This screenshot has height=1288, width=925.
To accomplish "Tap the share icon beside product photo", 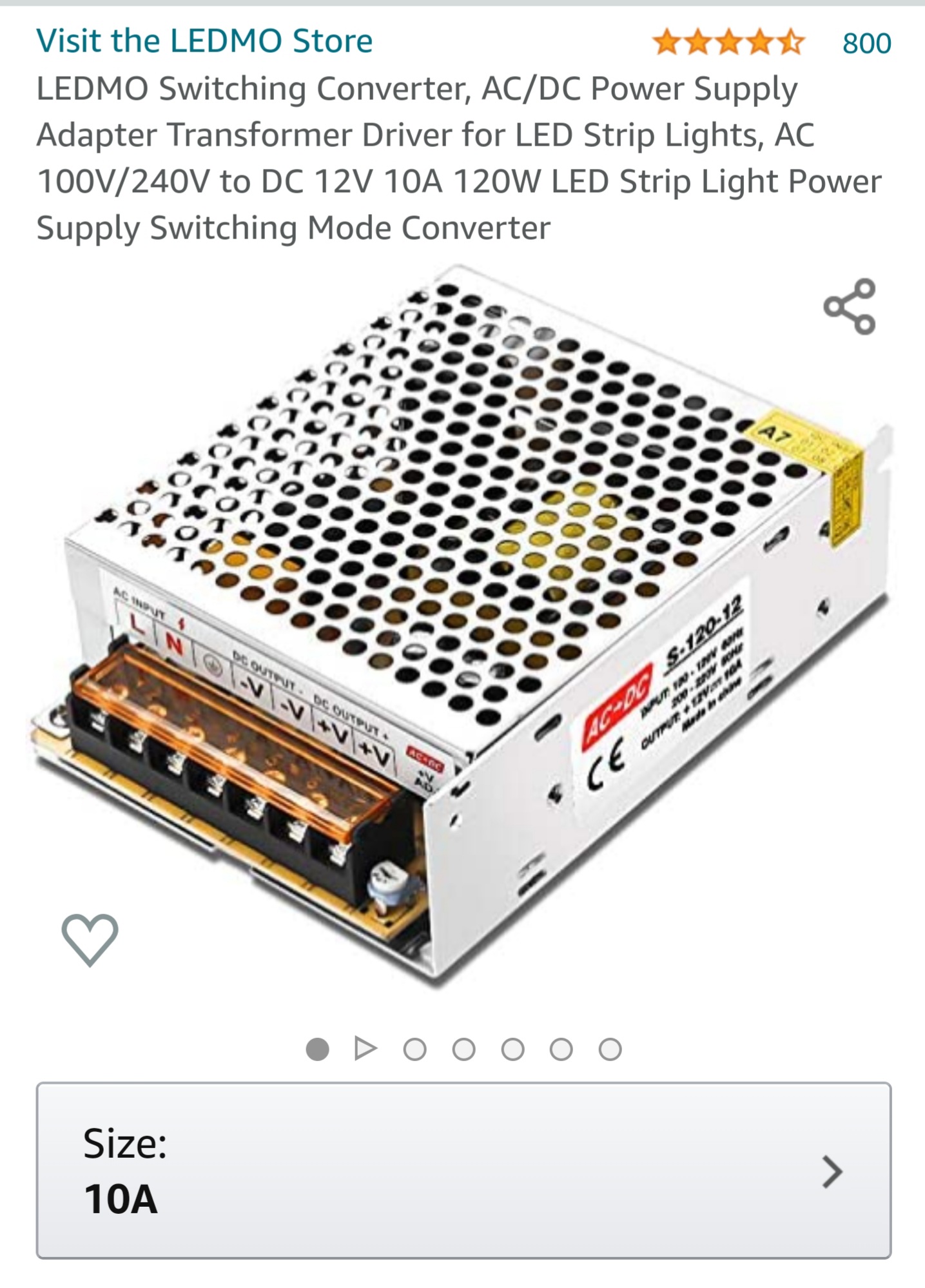I will coord(850,307).
